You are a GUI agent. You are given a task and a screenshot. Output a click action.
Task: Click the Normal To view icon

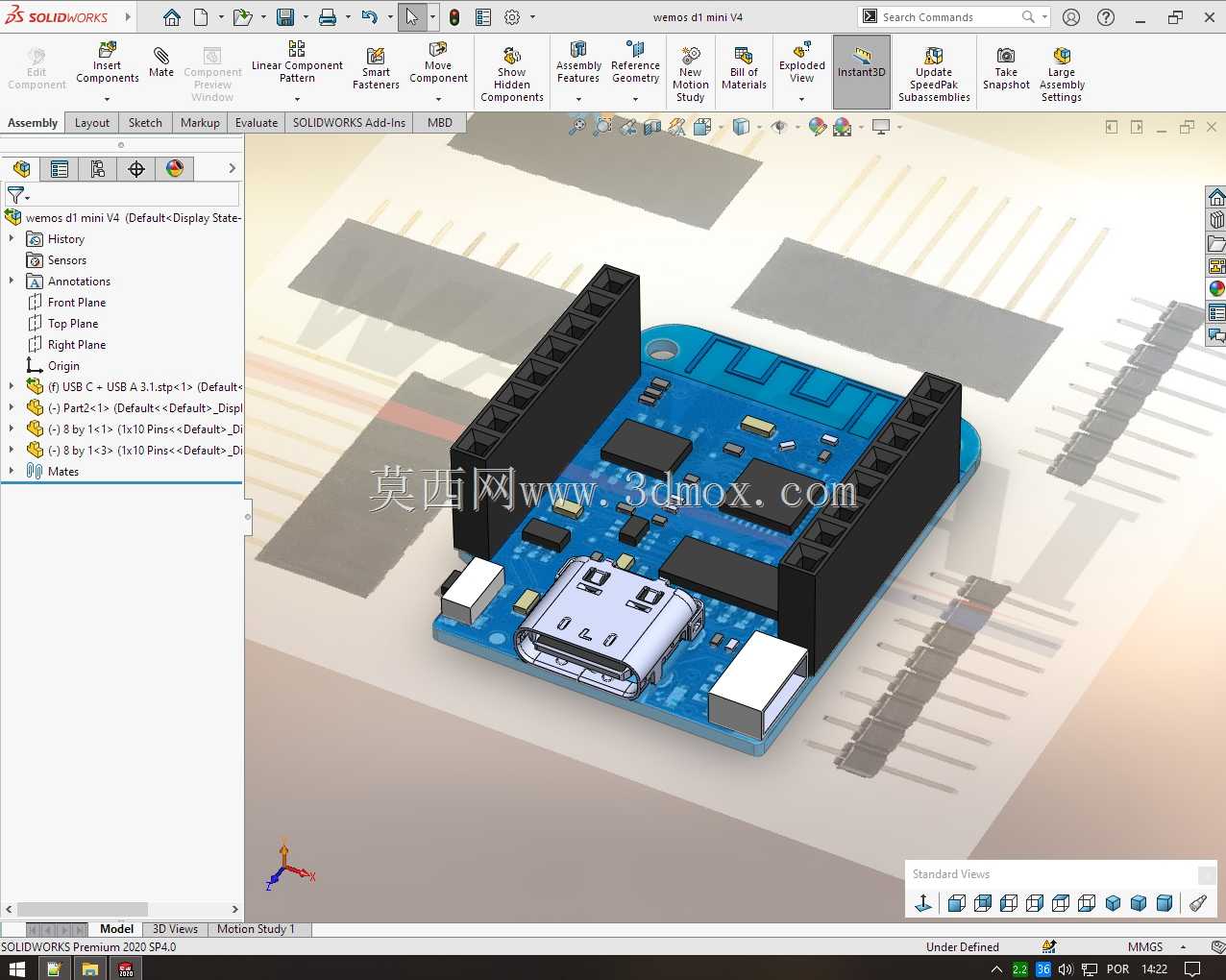(x=923, y=903)
